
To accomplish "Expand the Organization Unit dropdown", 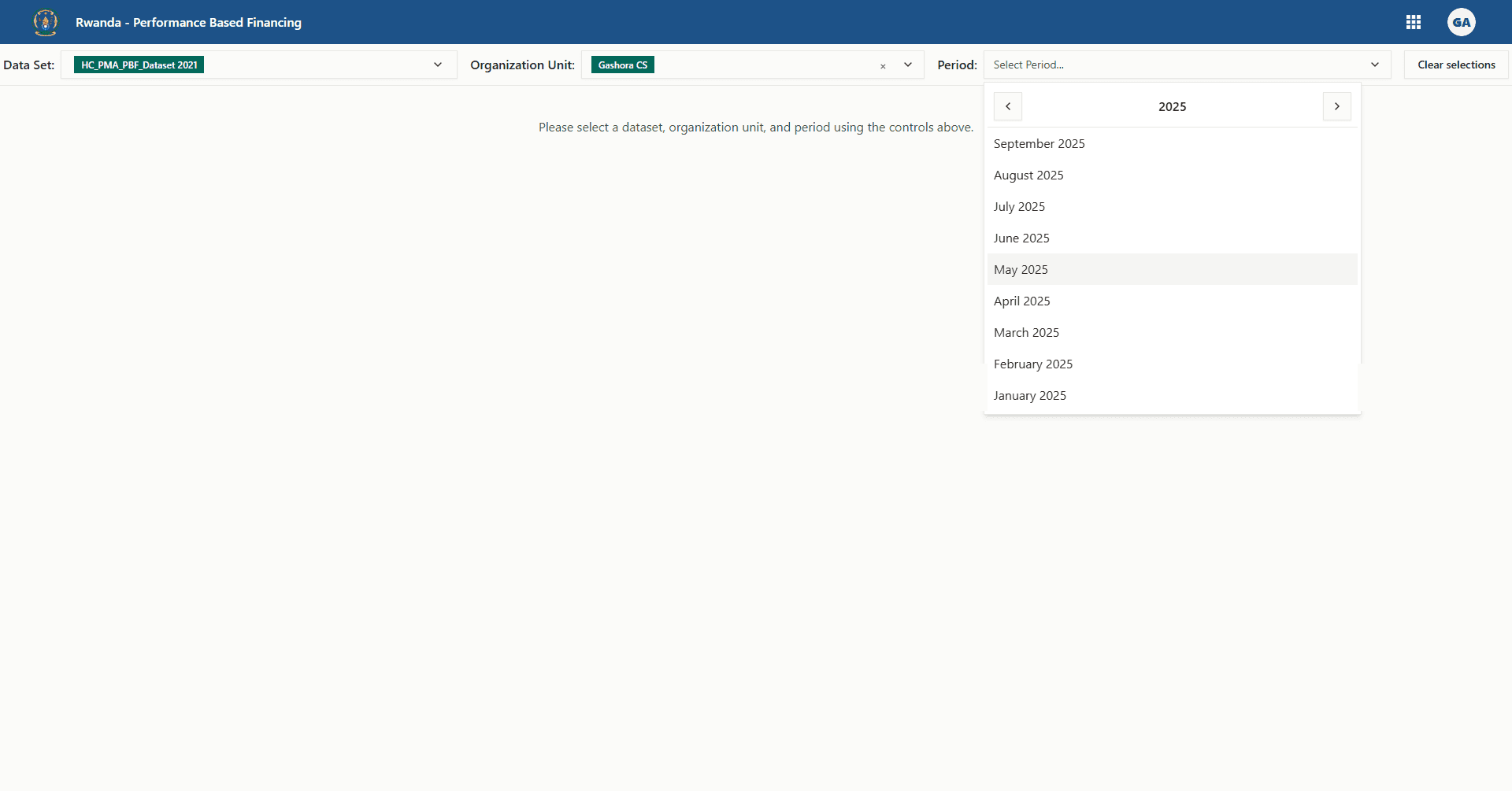I will pyautogui.click(x=909, y=65).
